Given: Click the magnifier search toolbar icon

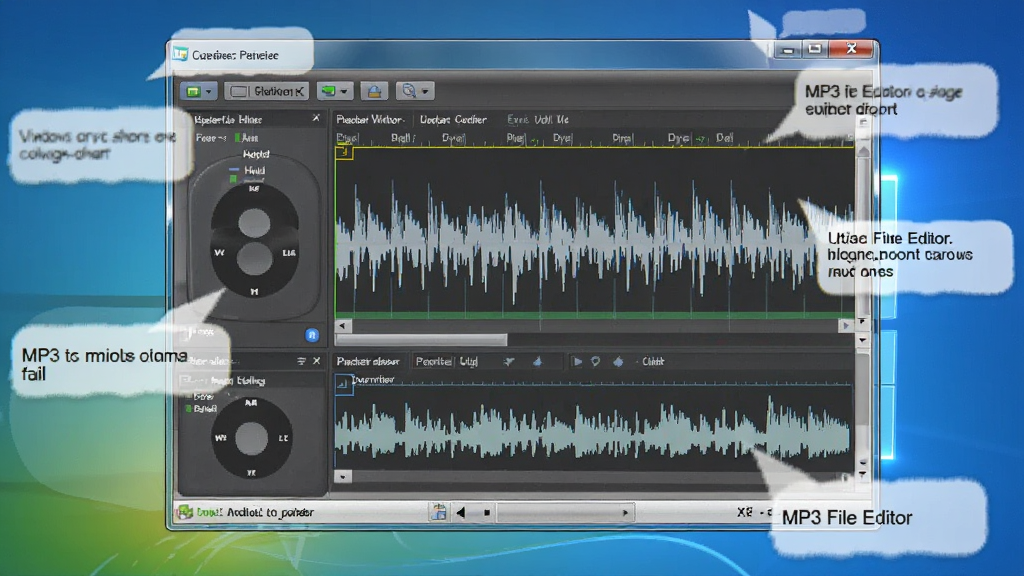Looking at the screenshot, I should [x=409, y=91].
